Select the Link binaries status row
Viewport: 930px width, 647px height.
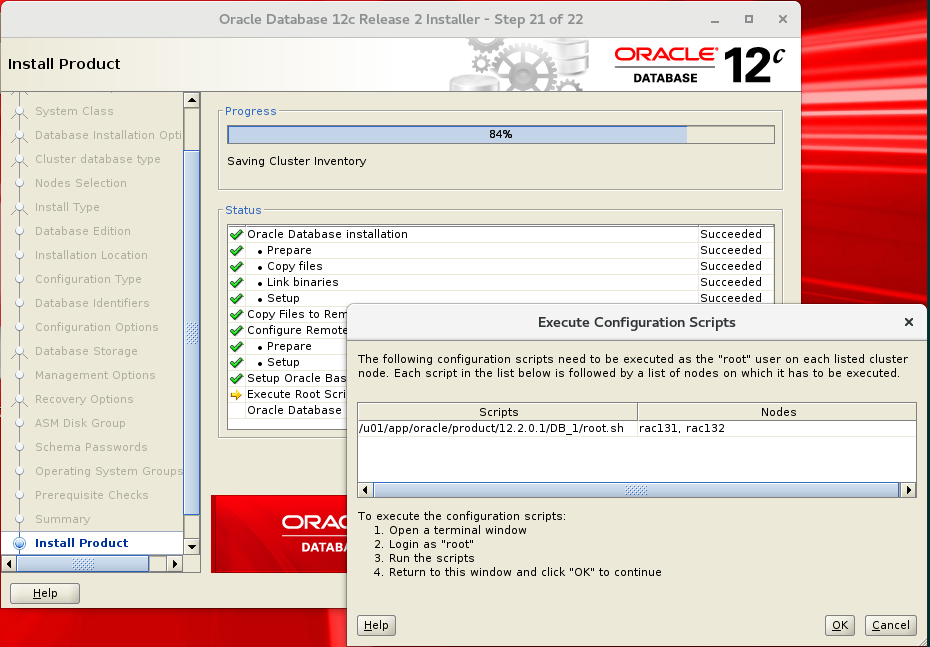click(x=501, y=282)
